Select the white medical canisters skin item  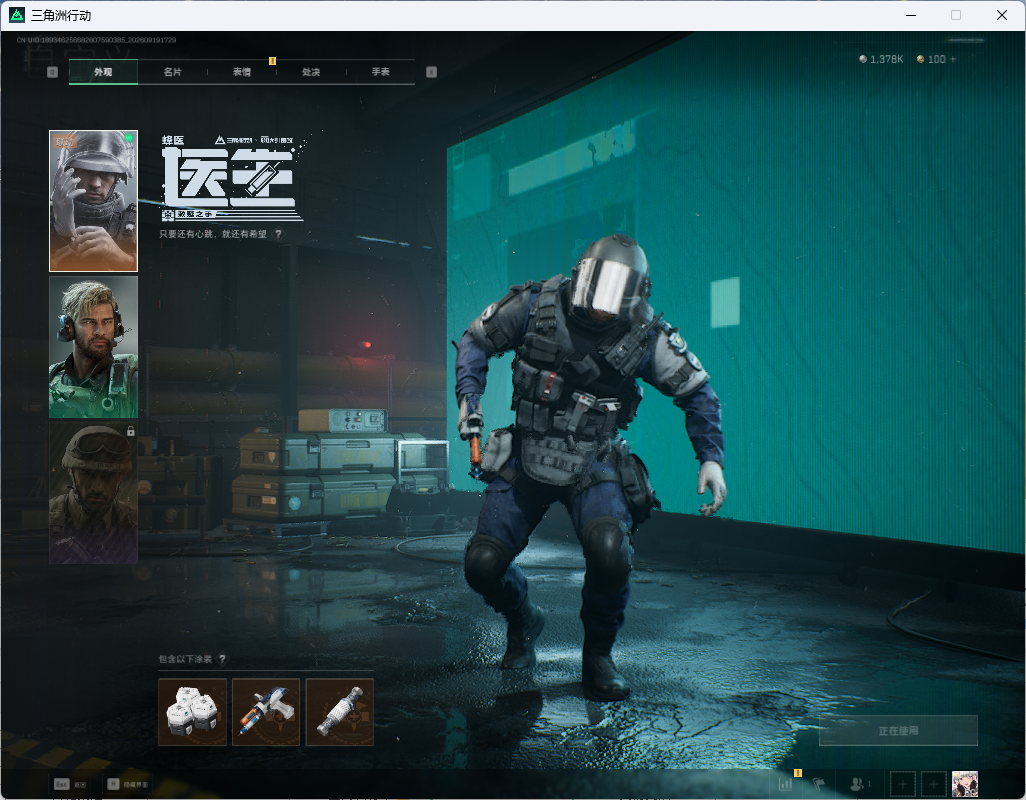pyautogui.click(x=192, y=712)
